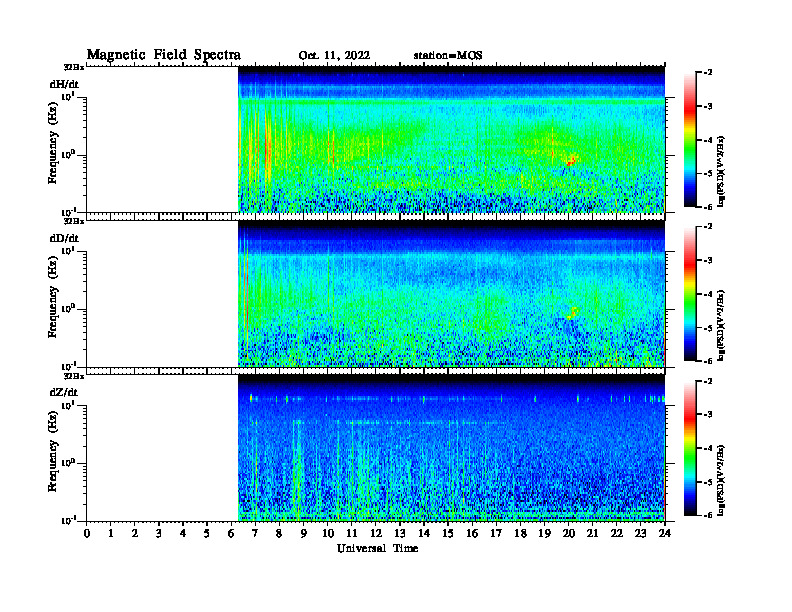Click hour "13" on the Universal Time axis
Viewport: 792px width, 612px height.
coord(400,534)
